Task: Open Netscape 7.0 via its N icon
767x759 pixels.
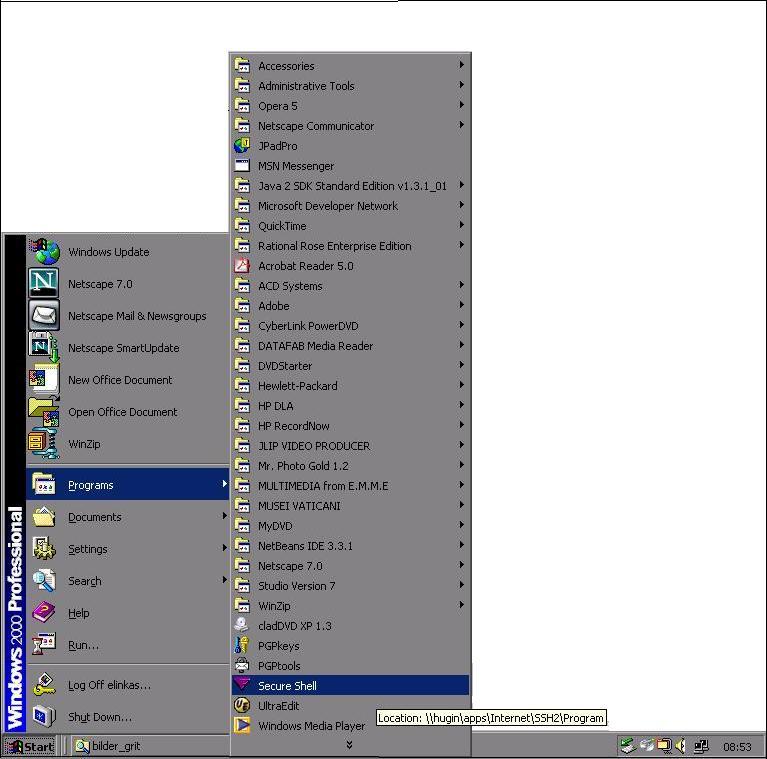Action: pos(44,283)
